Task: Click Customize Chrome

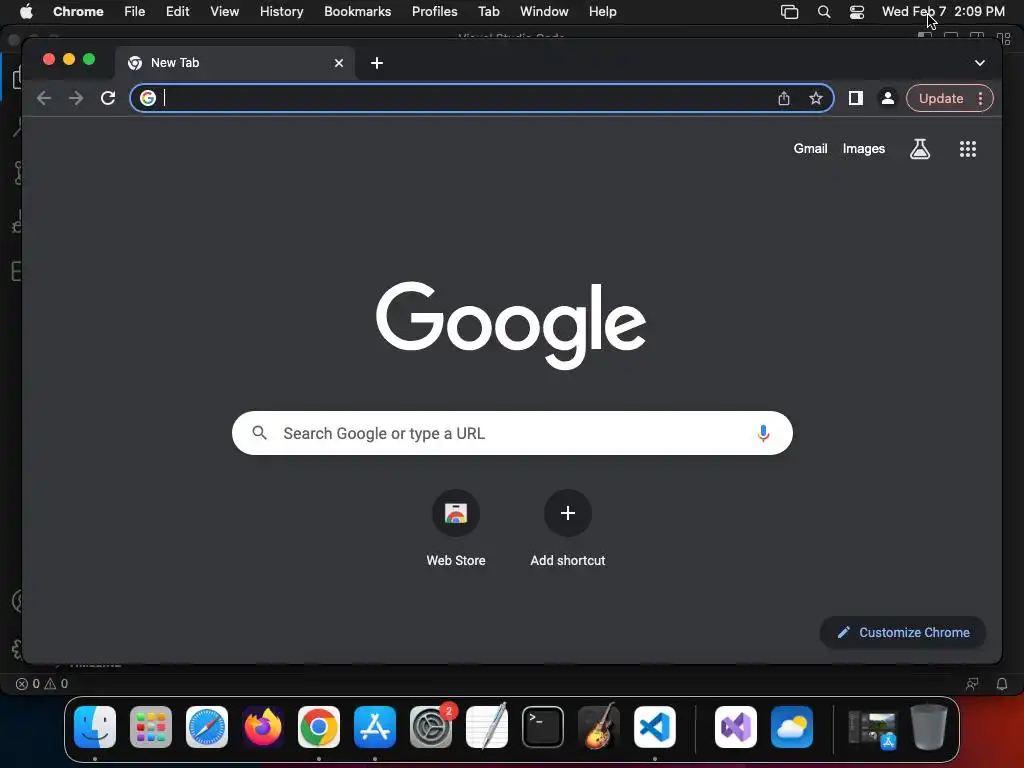Action: (x=903, y=632)
